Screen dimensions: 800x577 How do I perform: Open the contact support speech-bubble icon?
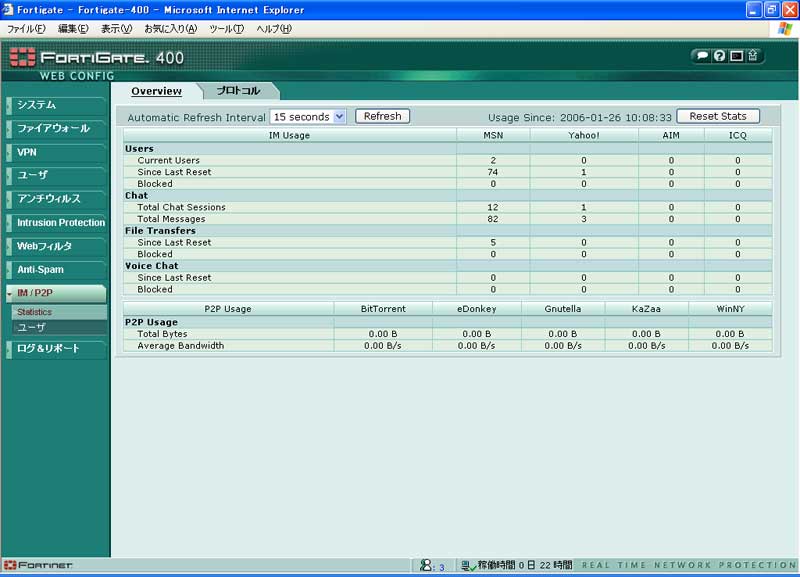click(703, 56)
